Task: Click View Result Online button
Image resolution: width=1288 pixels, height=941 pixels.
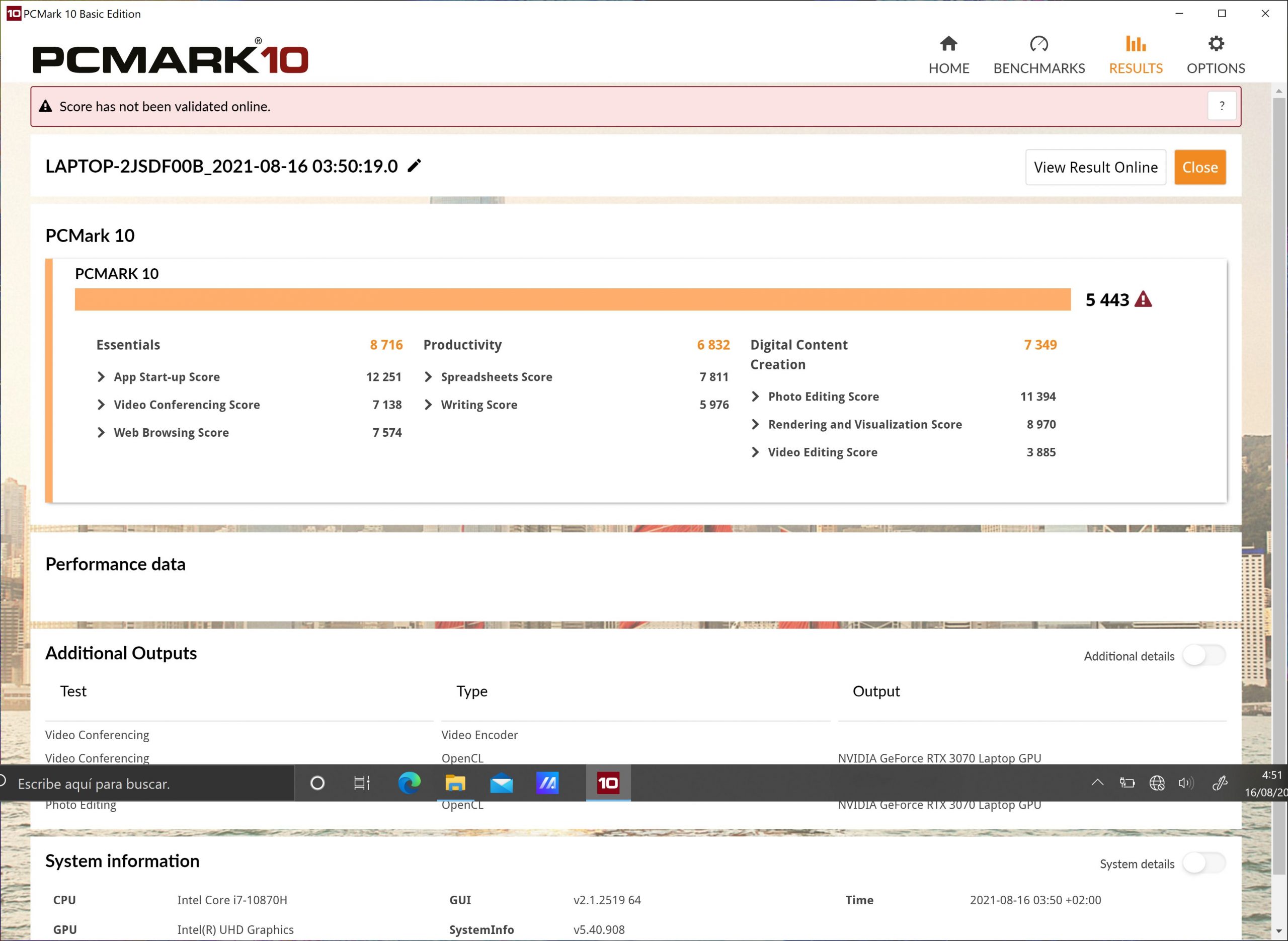Action: click(x=1095, y=167)
